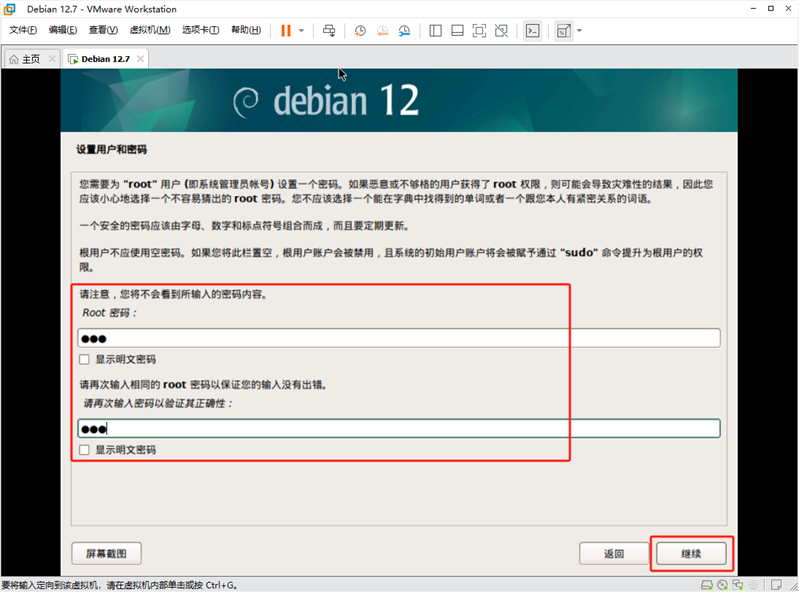Click the CD/DVD drive status icon in the bottom status bar
The image size is (799, 592).
click(x=723, y=585)
